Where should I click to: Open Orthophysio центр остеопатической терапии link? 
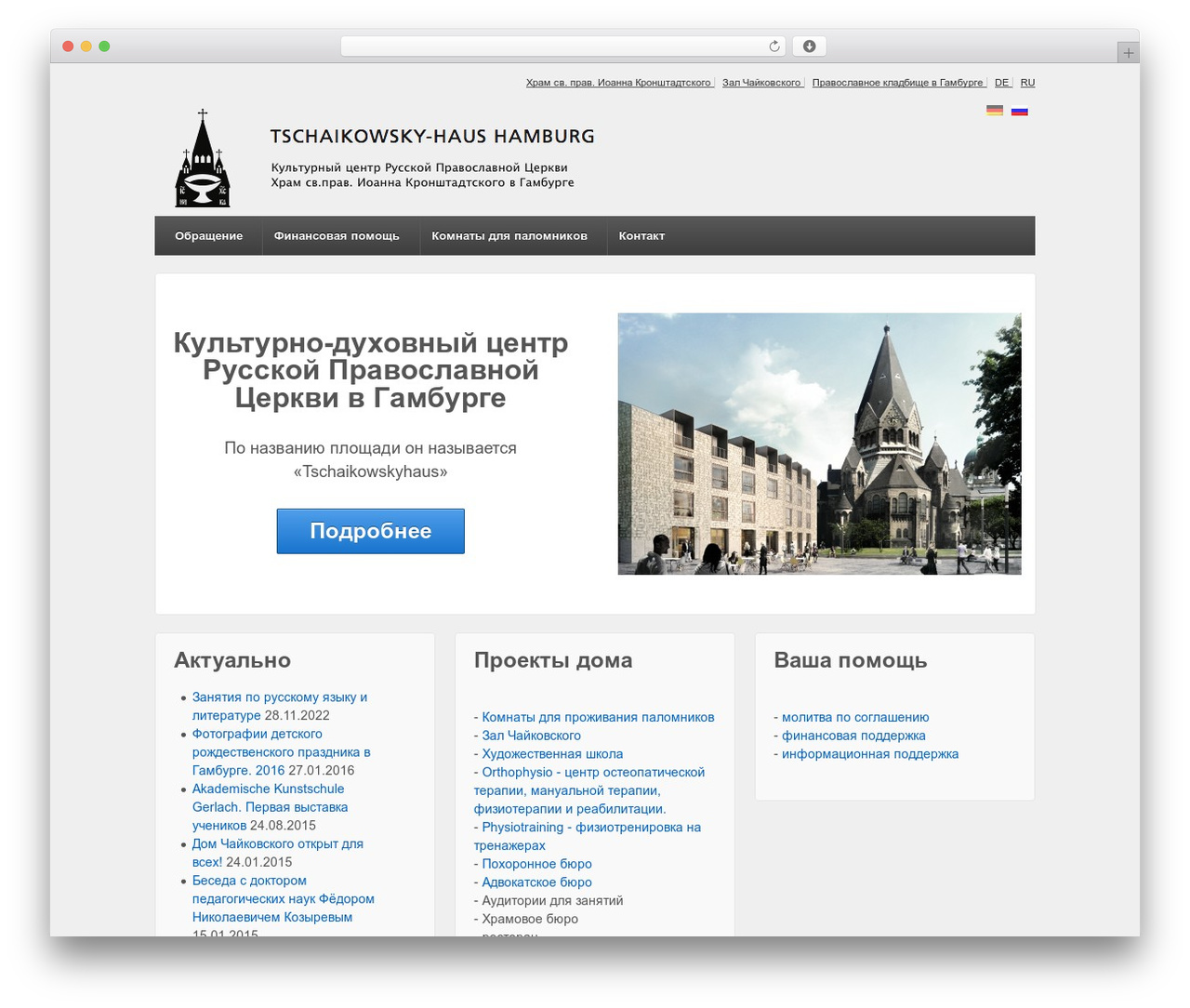pyautogui.click(x=589, y=790)
